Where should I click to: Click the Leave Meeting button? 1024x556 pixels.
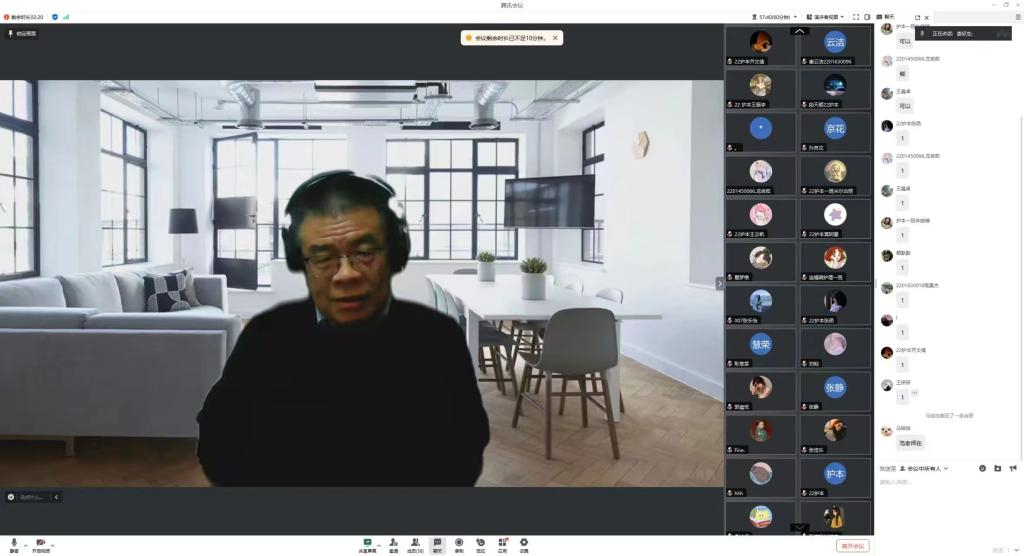pos(852,546)
